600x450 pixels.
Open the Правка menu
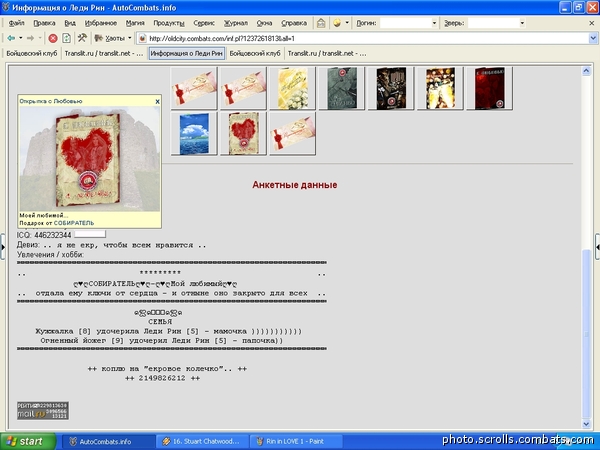44,23
